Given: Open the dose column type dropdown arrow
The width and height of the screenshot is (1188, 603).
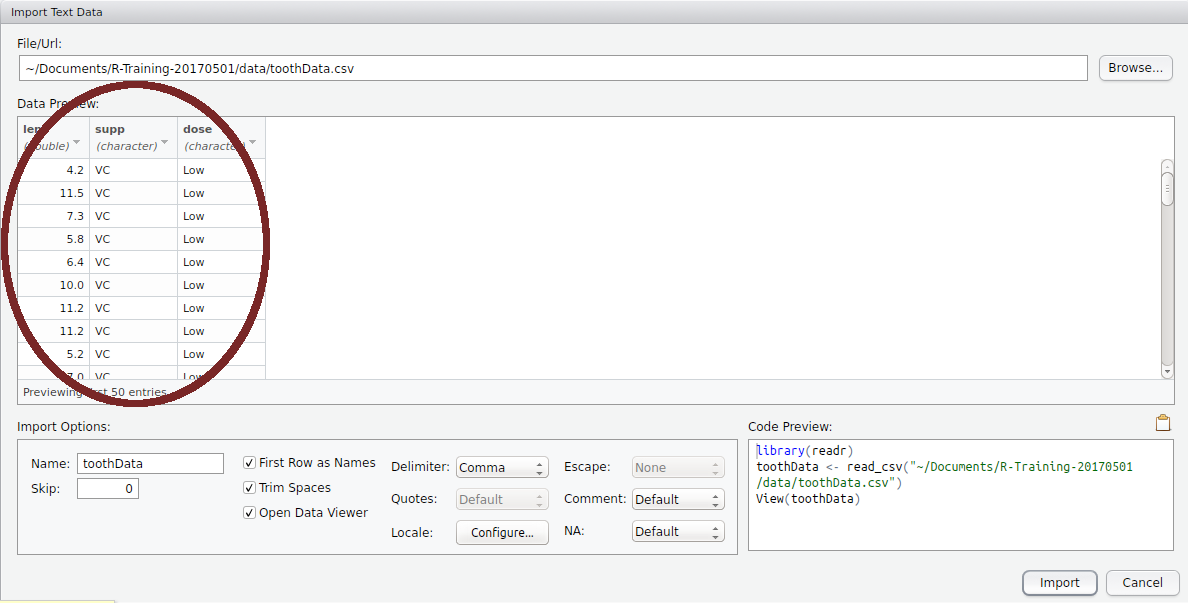Looking at the screenshot, I should click(252, 142).
